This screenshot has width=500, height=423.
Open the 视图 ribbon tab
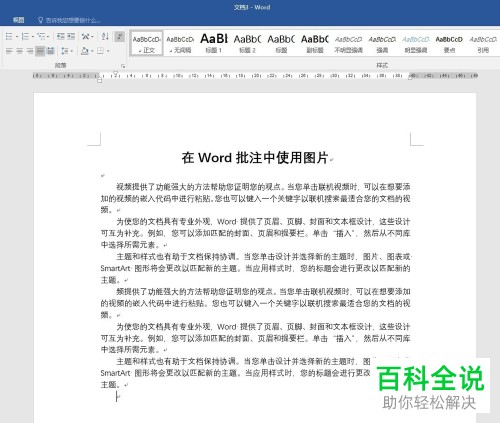pyautogui.click(x=19, y=20)
